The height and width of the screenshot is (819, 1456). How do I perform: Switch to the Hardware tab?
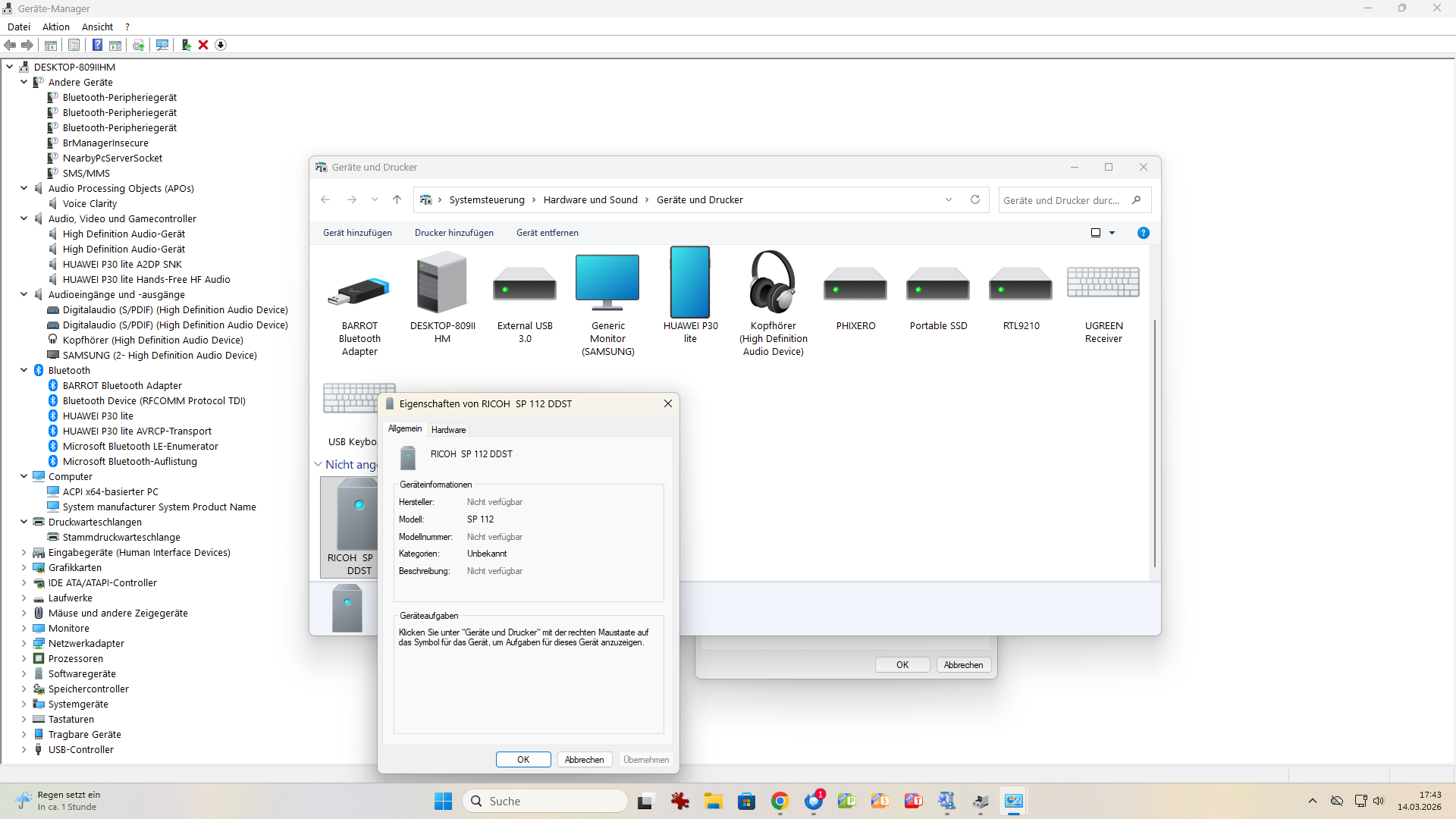448,430
